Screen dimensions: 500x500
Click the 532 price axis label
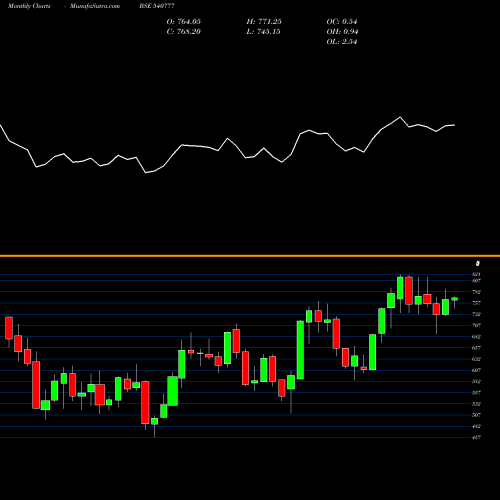point(477,404)
